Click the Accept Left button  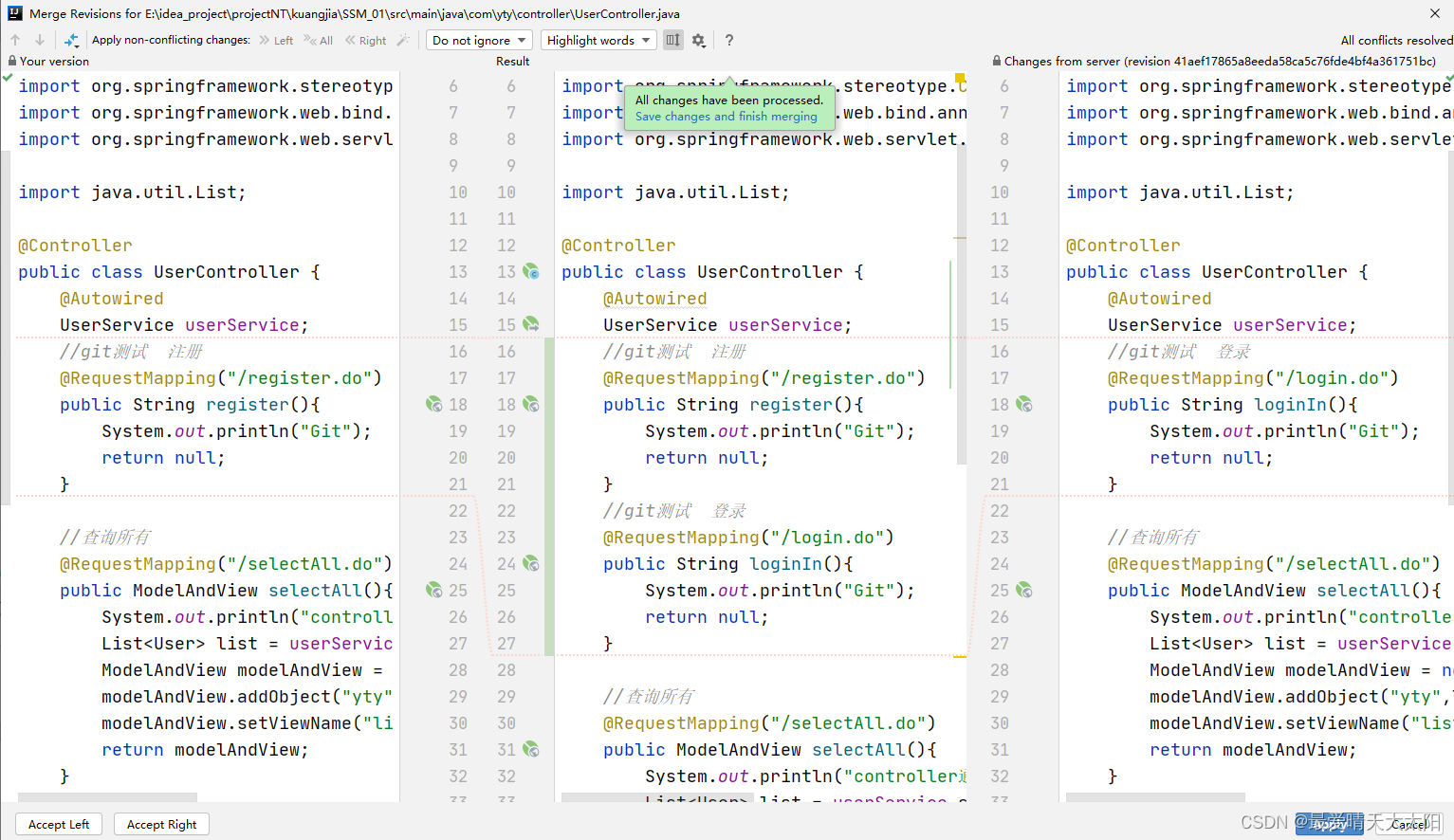tap(59, 824)
